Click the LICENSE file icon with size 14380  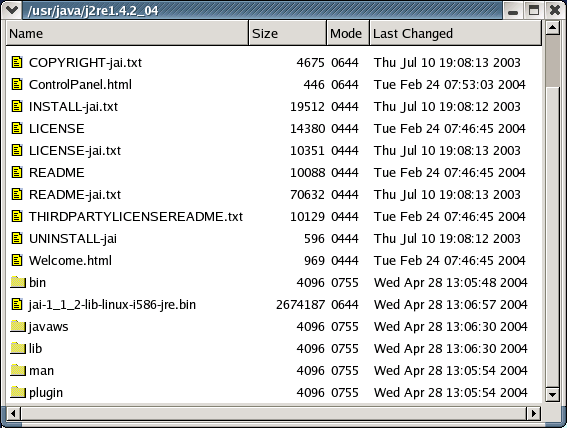coord(17,128)
